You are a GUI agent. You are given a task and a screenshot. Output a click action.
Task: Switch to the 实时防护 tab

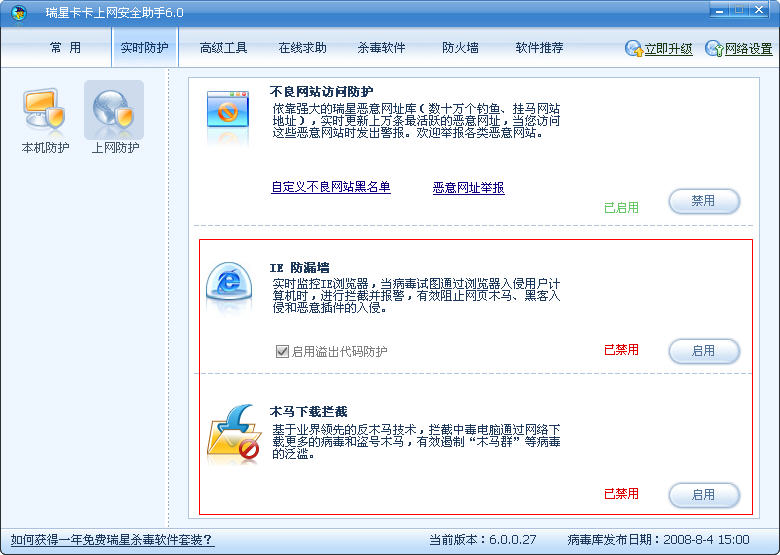click(x=145, y=48)
